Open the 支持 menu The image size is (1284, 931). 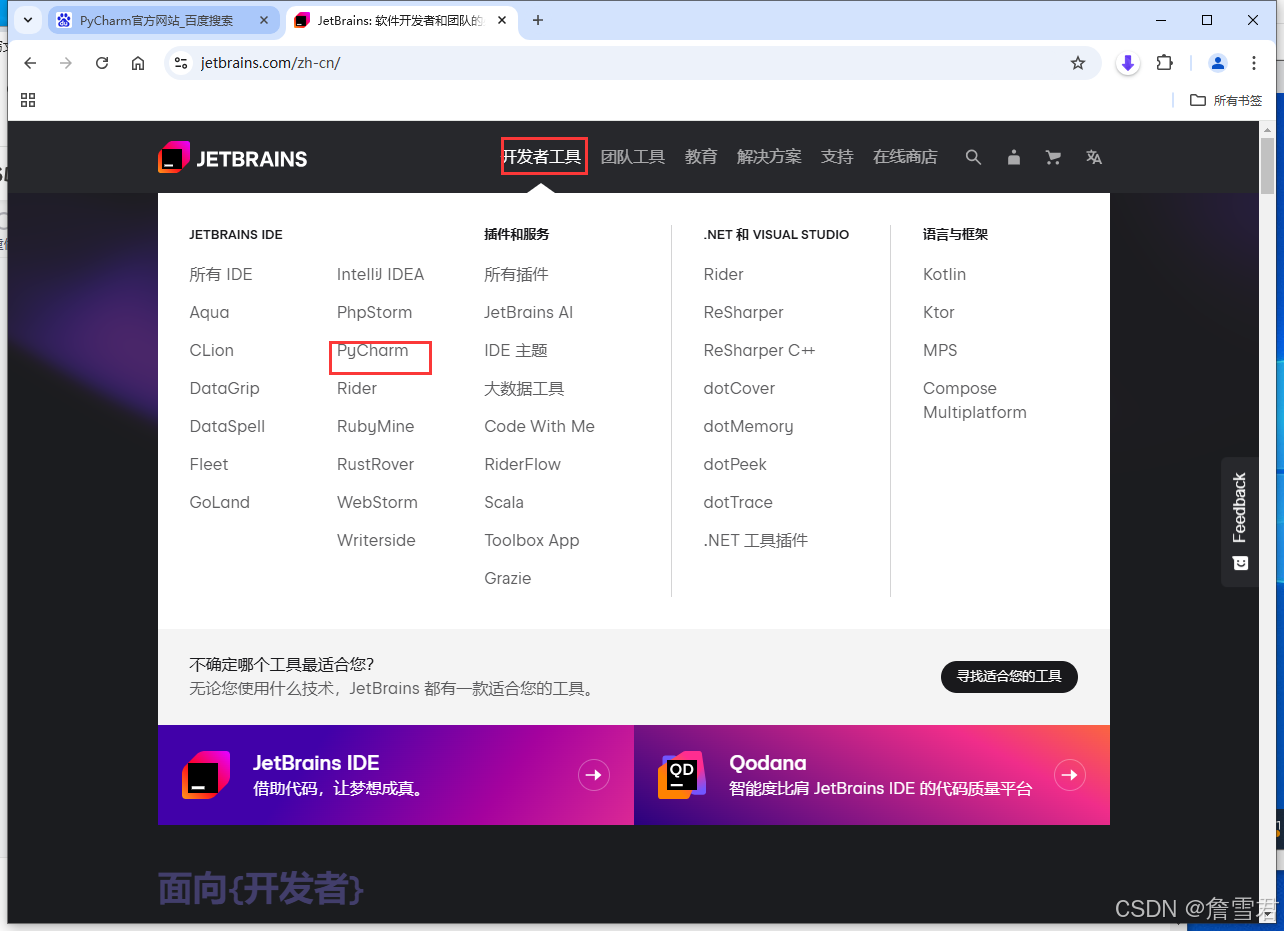coord(837,157)
